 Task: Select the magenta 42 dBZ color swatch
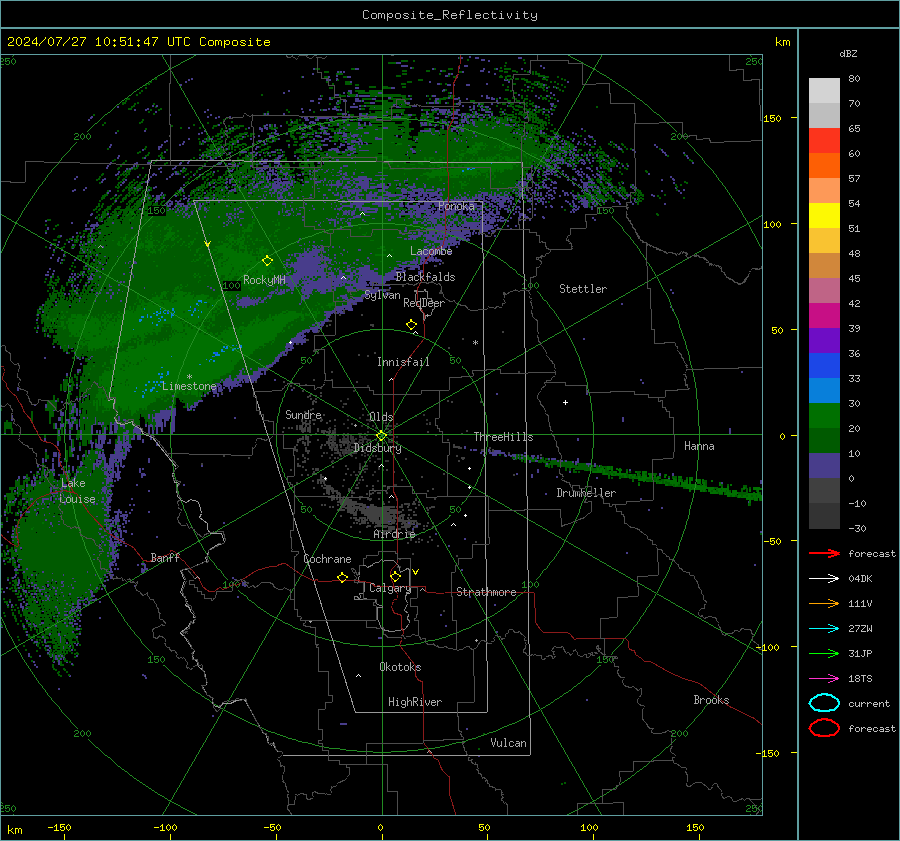(824, 316)
